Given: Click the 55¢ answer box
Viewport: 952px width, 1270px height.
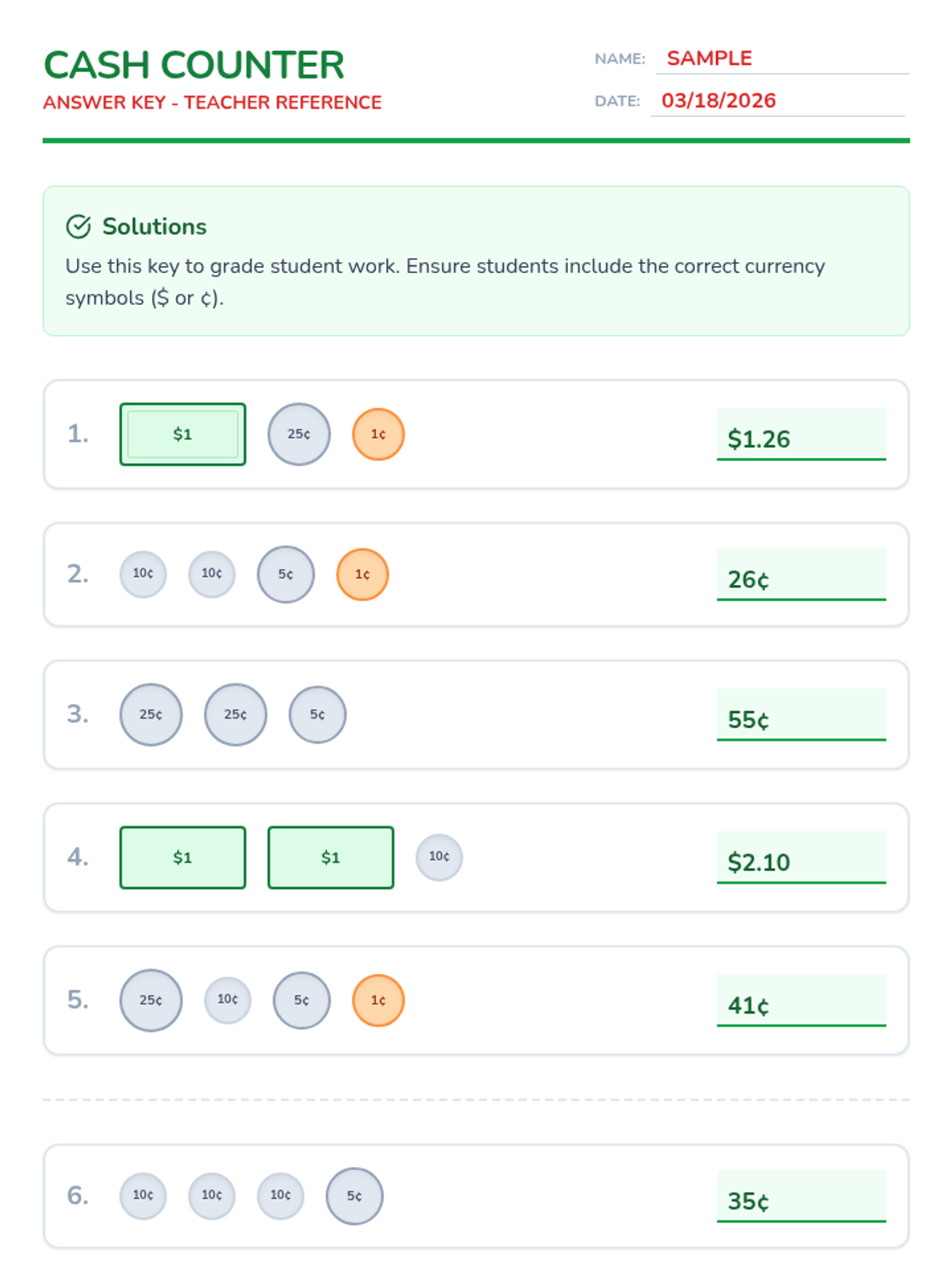Looking at the screenshot, I should [801, 714].
